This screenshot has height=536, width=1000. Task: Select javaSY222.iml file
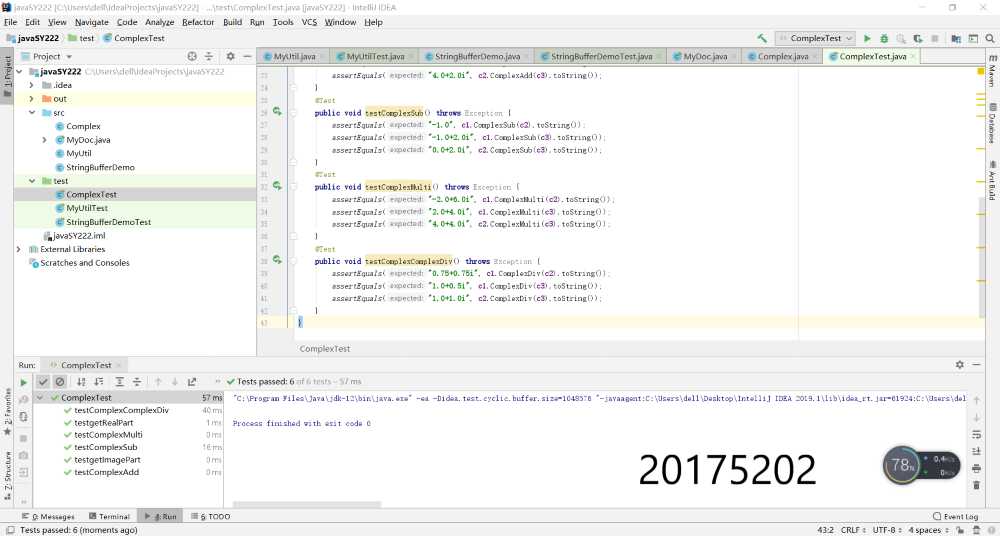point(78,235)
